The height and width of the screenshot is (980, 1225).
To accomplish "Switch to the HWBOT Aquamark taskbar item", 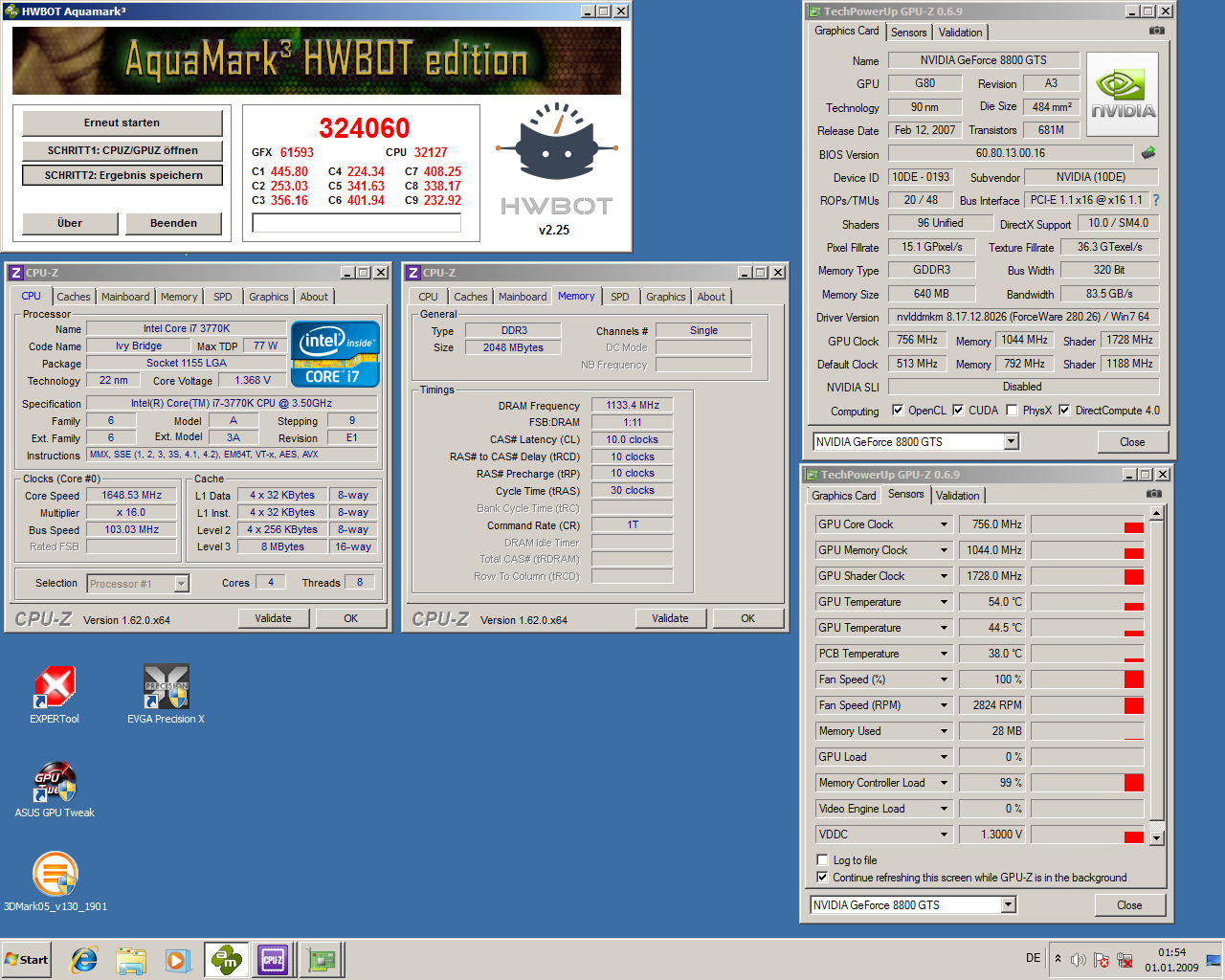I will coord(227,960).
